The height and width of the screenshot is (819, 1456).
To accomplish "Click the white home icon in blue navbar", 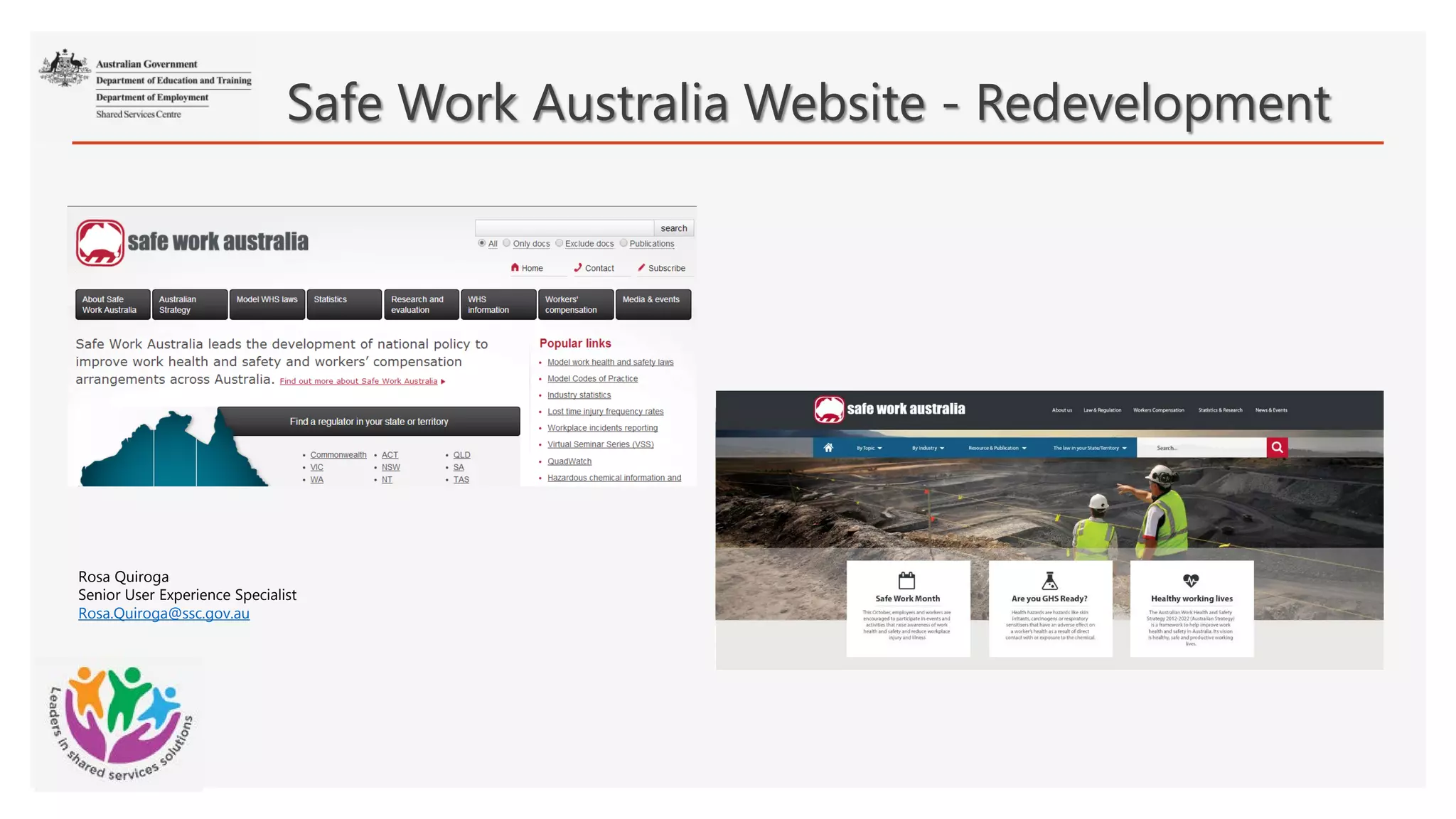I will point(828,448).
